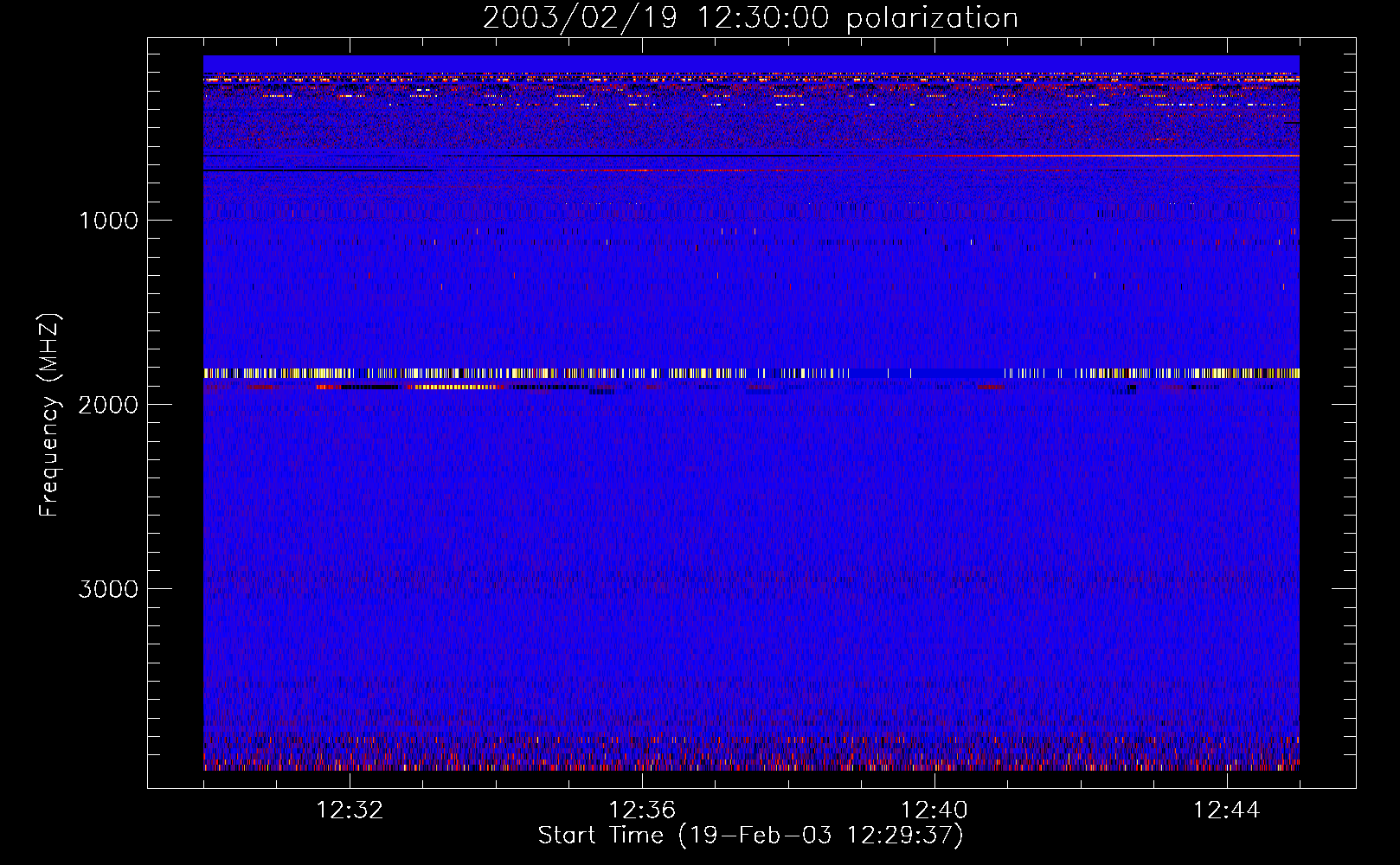Click the 'Start Time (19-Feb-03 12:29:37)' axis label
This screenshot has width=1400, height=865.
[x=750, y=836]
